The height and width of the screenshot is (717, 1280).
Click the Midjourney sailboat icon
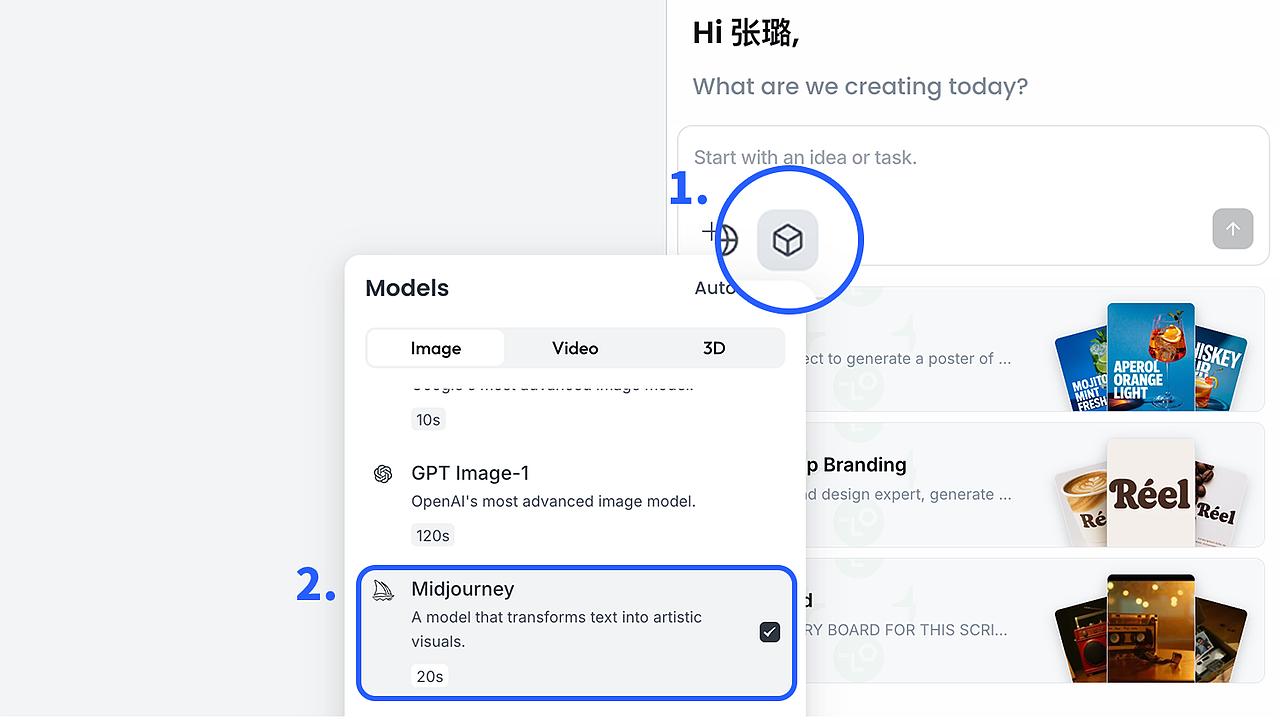click(383, 590)
